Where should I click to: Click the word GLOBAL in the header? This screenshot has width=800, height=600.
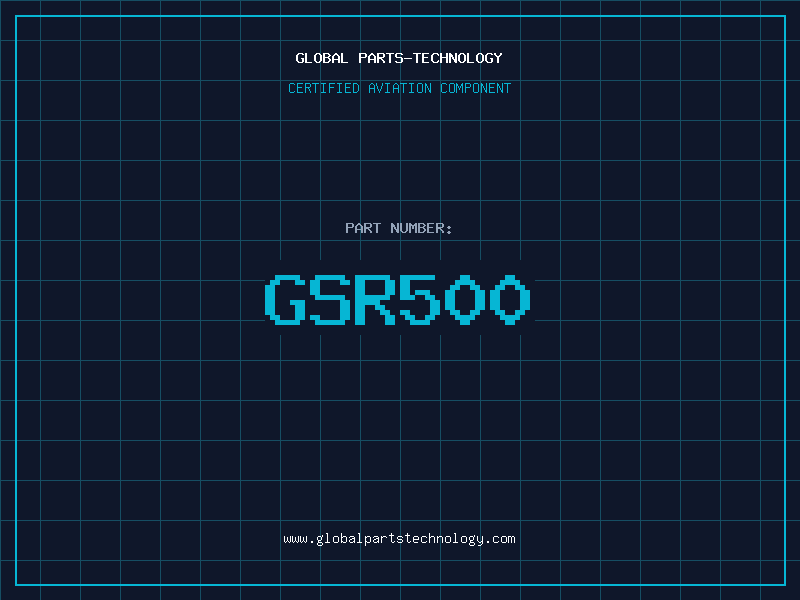(322, 58)
